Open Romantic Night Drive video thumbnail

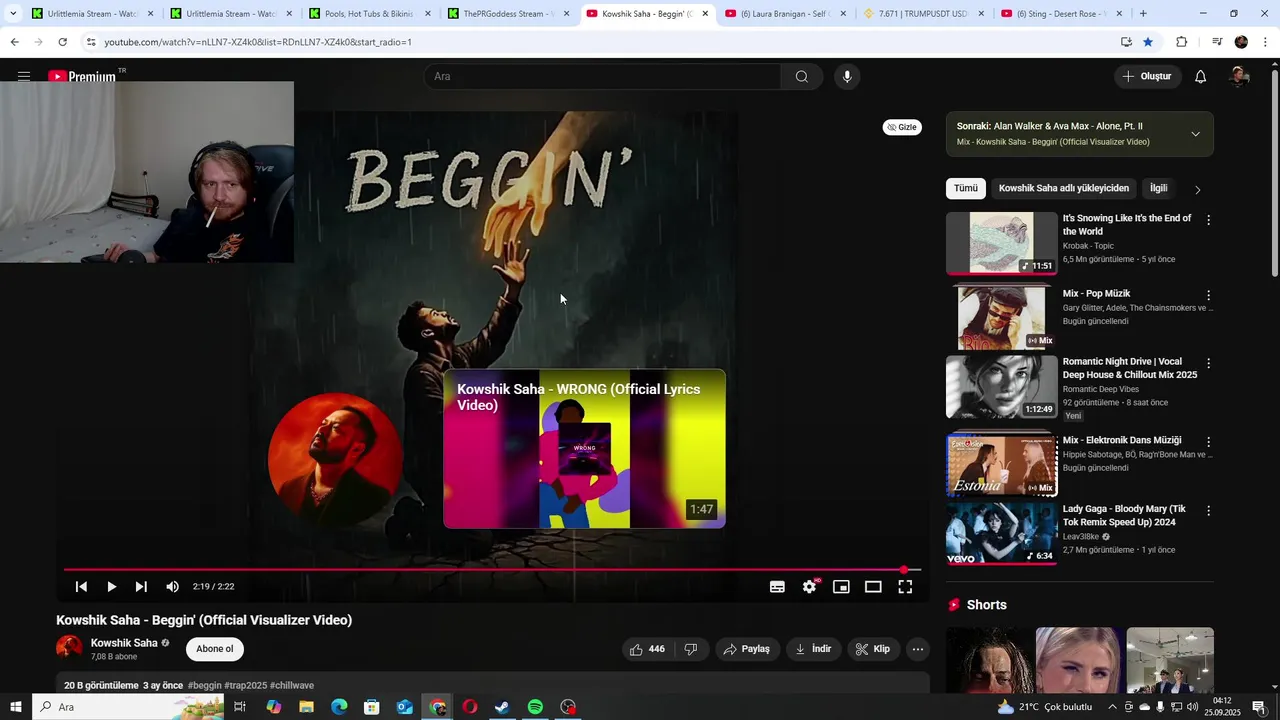[x=1001, y=387]
